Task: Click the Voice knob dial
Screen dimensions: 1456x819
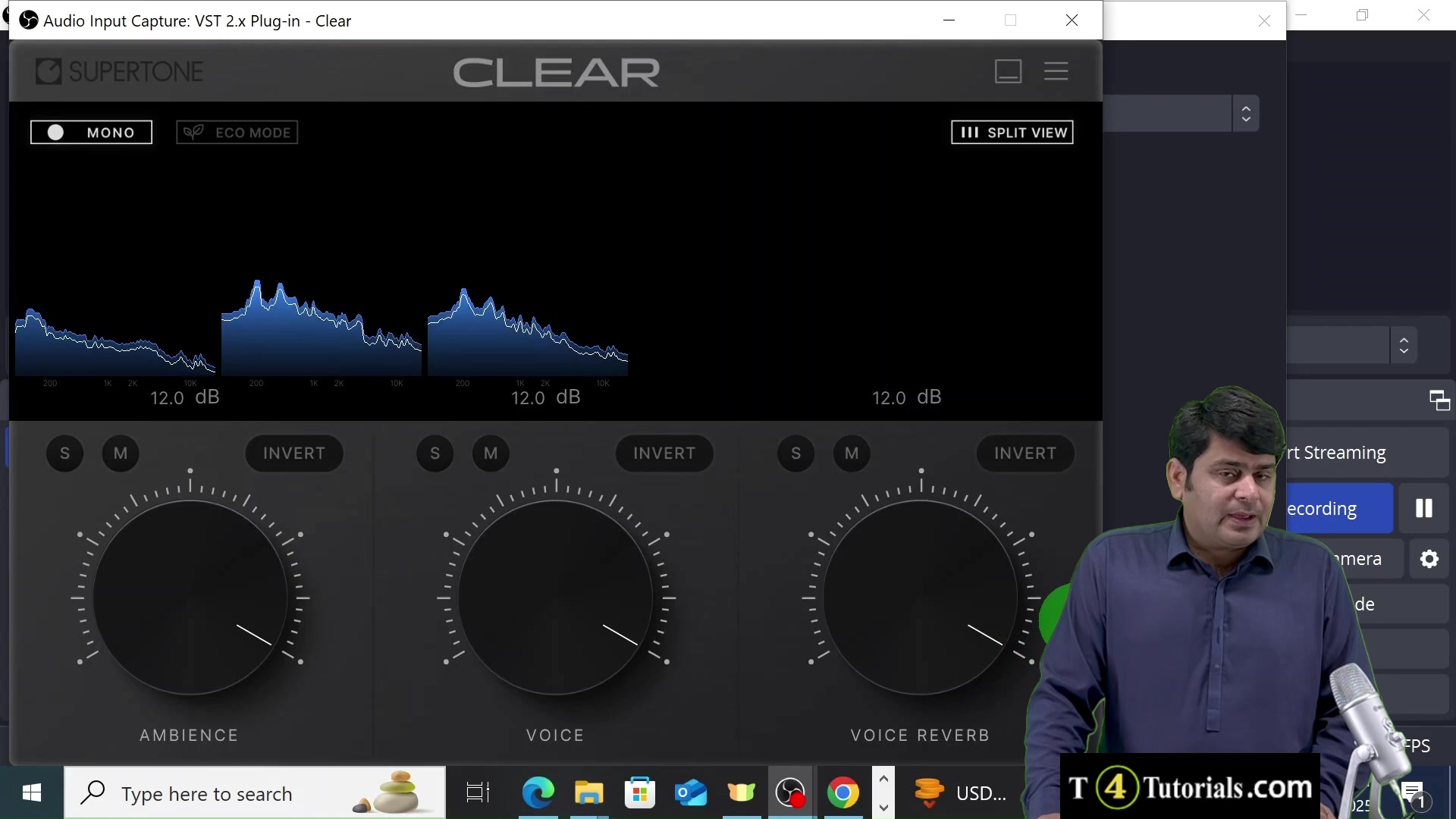Action: coord(556,598)
